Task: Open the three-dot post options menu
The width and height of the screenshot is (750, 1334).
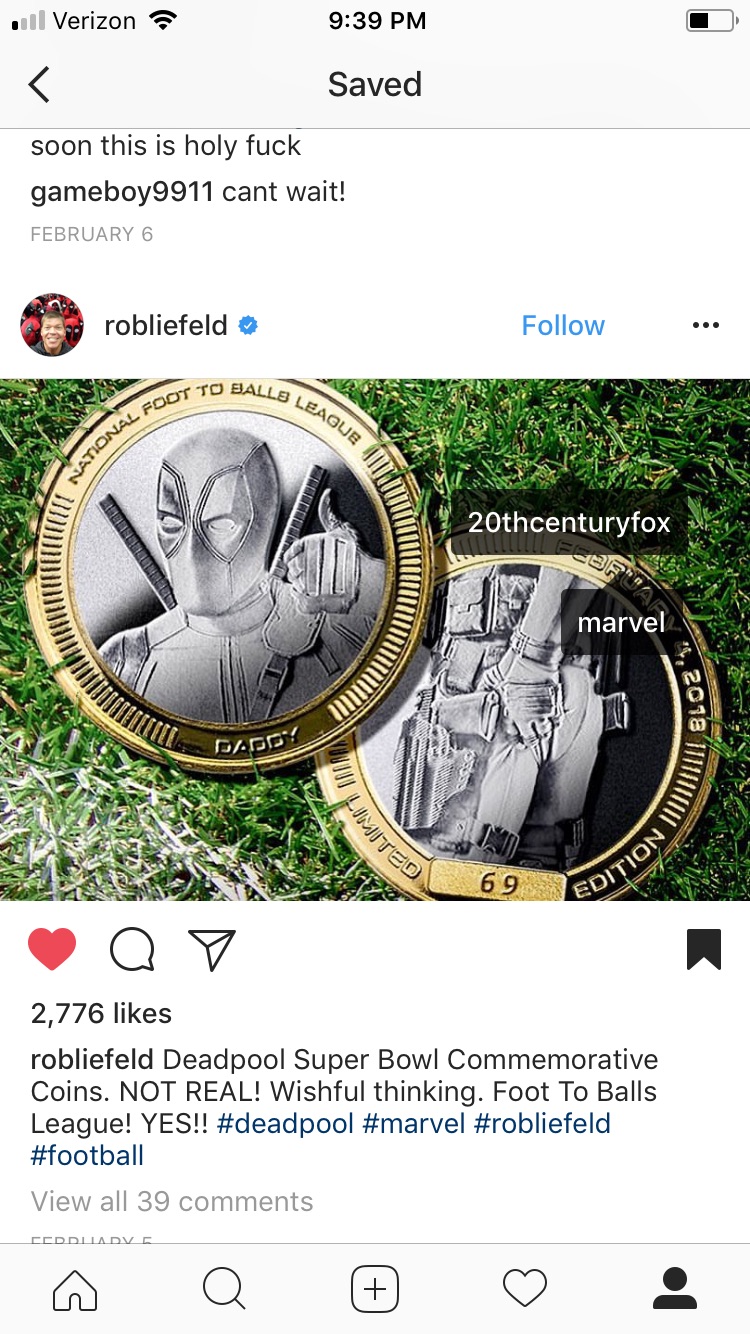Action: tap(705, 325)
